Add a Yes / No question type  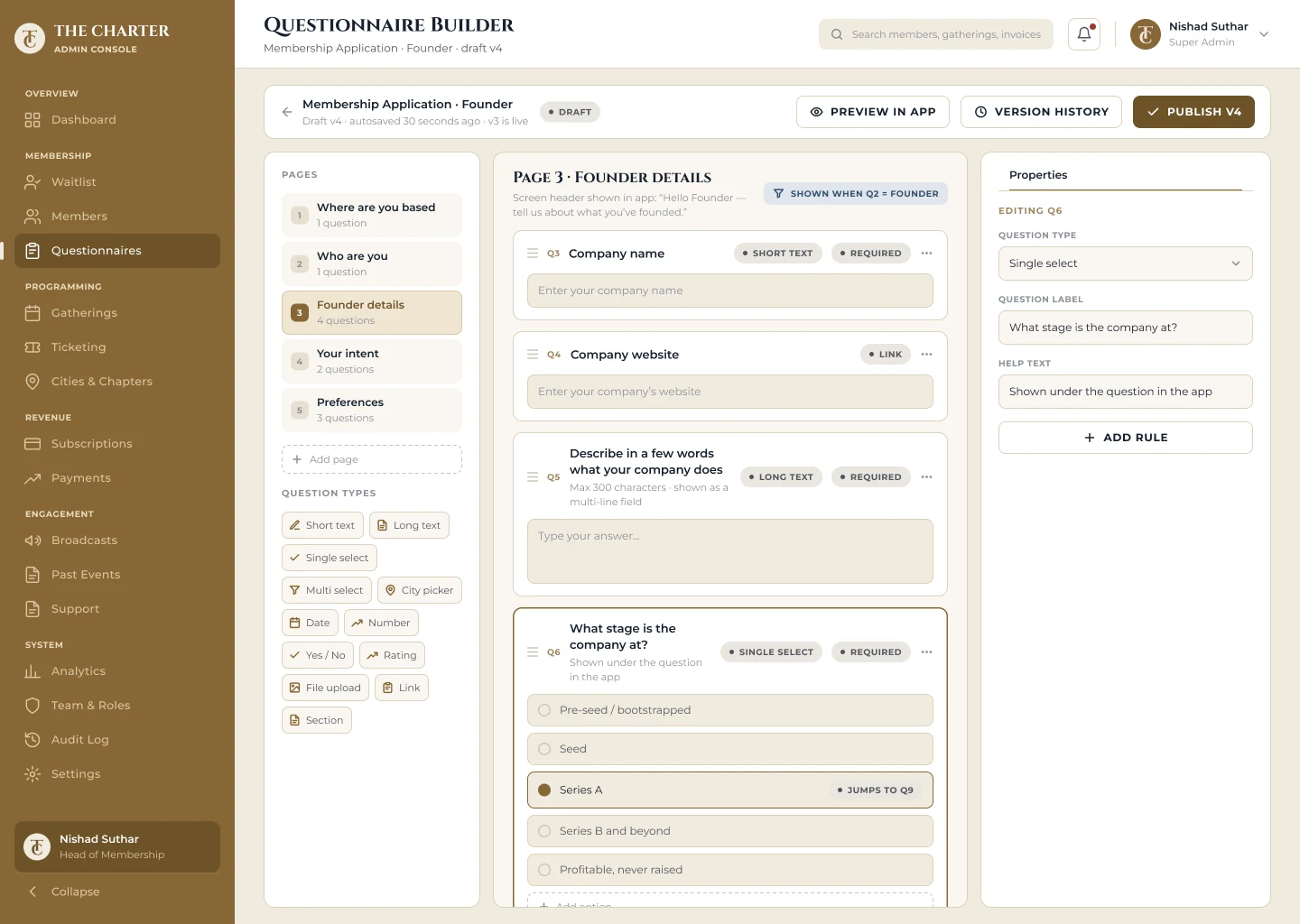click(x=318, y=655)
